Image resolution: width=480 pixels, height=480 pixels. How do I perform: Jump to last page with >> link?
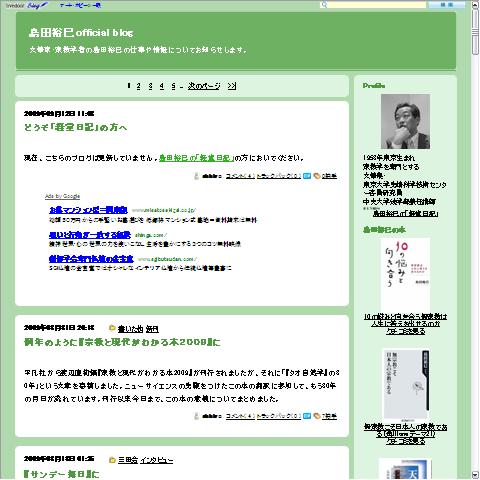click(232, 86)
